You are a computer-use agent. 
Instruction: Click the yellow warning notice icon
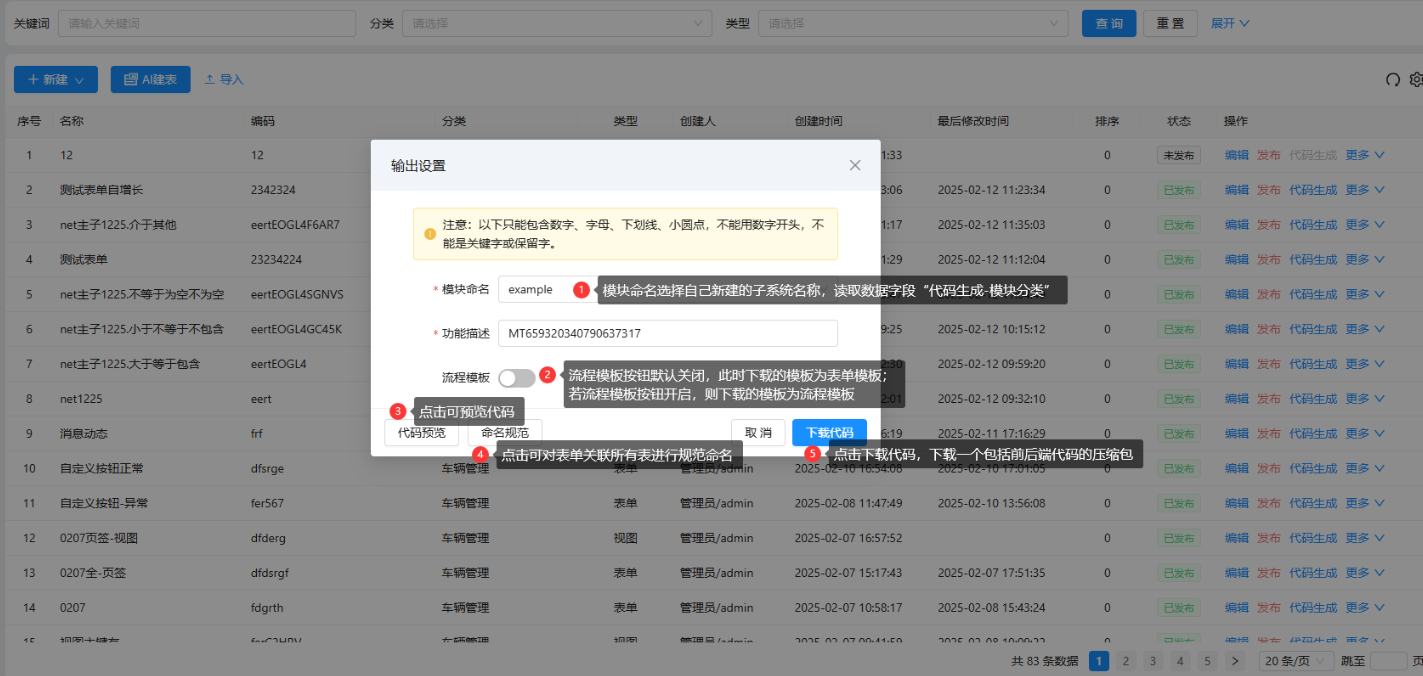[430, 234]
